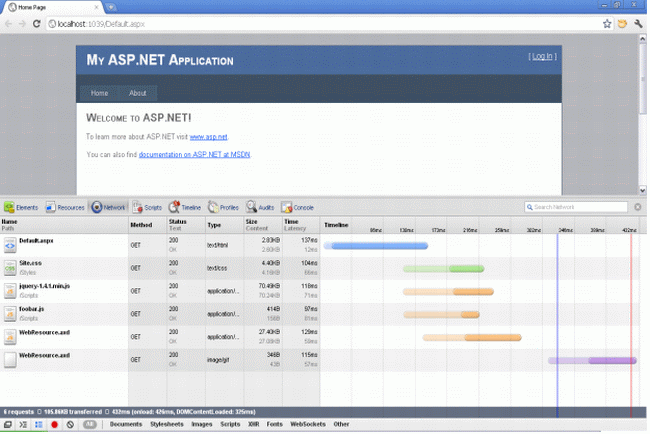Sort by the Status column header

tap(186, 225)
